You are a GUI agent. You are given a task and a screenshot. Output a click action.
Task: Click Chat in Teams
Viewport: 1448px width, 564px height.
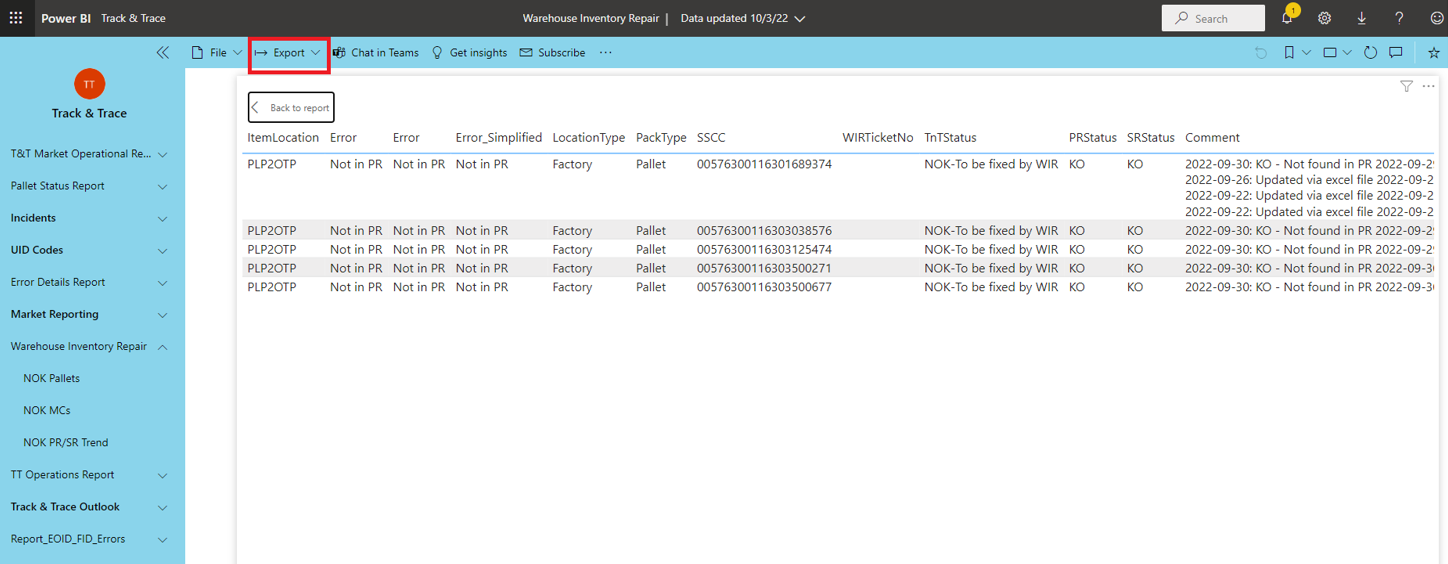click(375, 53)
